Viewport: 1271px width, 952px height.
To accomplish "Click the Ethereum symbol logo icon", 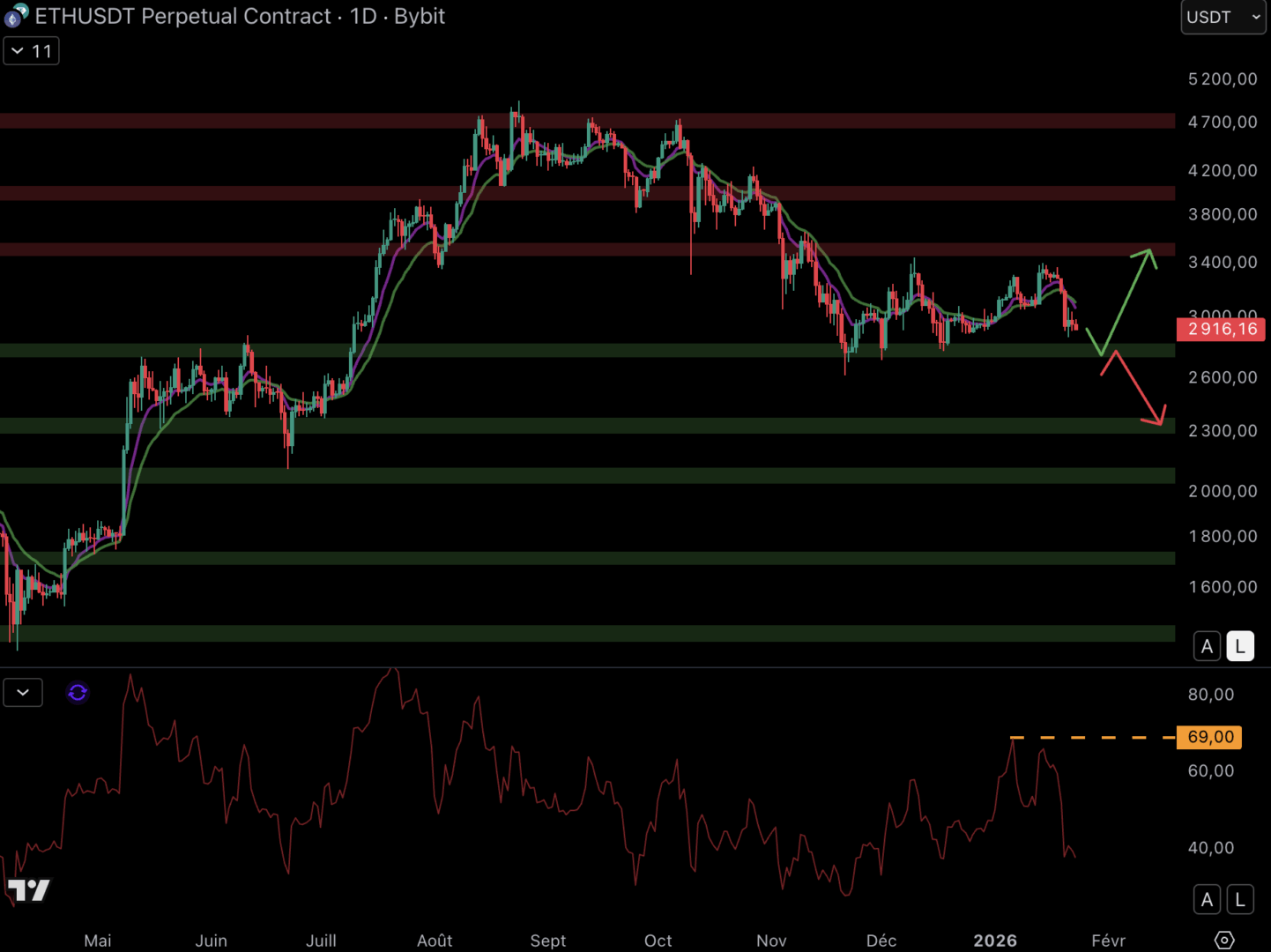I will tap(16, 16).
